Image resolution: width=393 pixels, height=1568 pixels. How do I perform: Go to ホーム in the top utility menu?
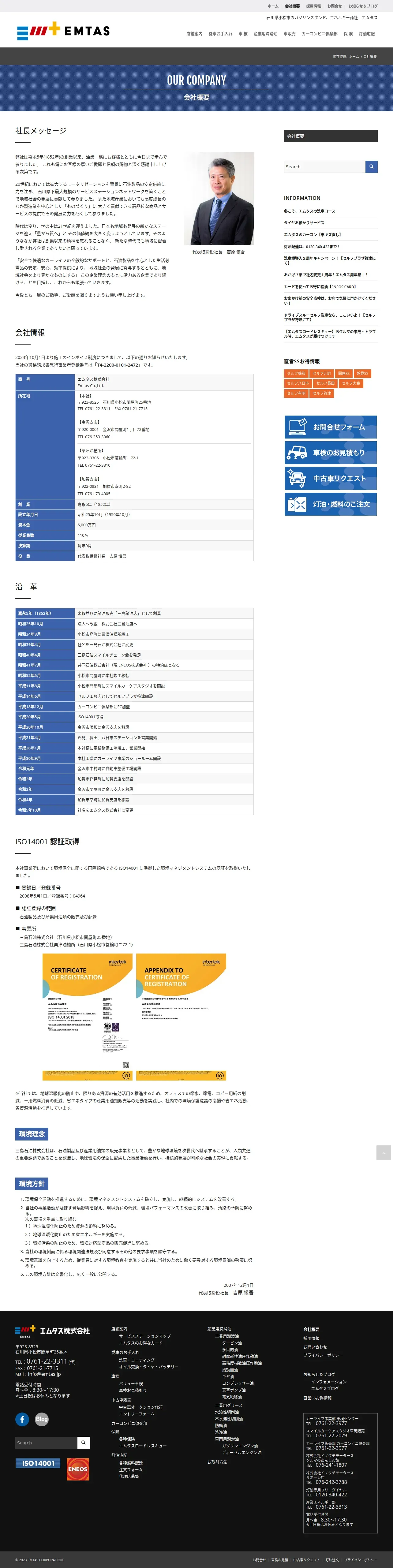pyautogui.click(x=273, y=6)
